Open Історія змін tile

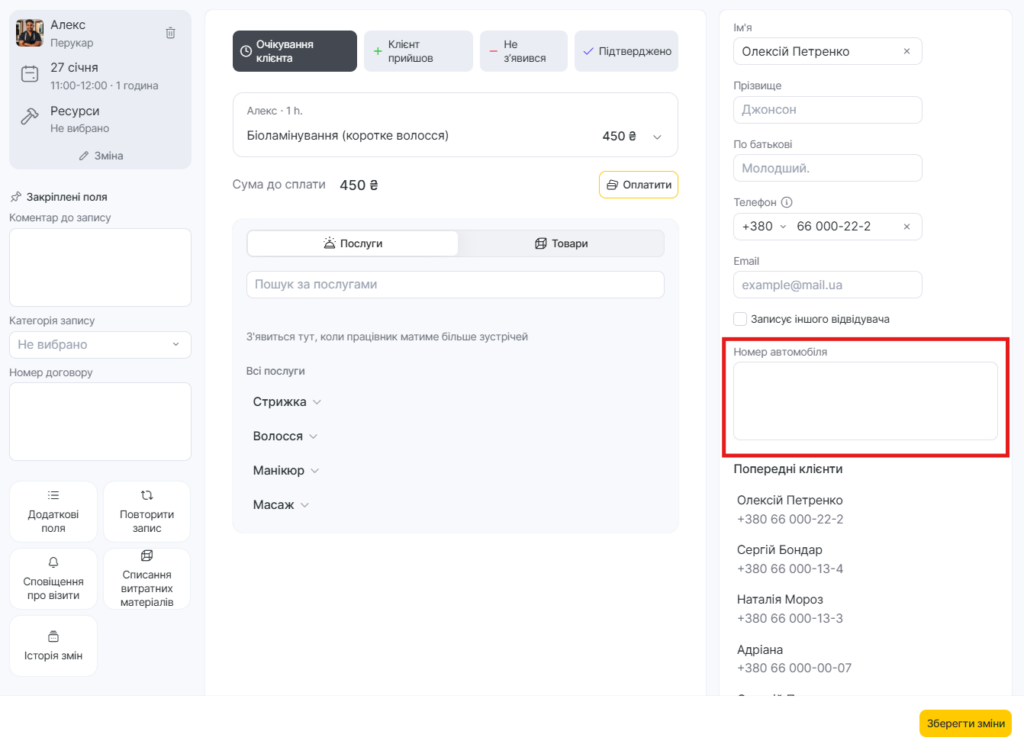pyautogui.click(x=54, y=646)
